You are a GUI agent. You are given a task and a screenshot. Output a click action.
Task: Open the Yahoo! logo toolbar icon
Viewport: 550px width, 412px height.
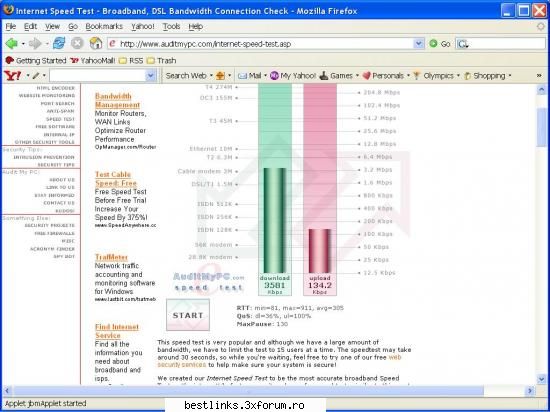pos(12,75)
